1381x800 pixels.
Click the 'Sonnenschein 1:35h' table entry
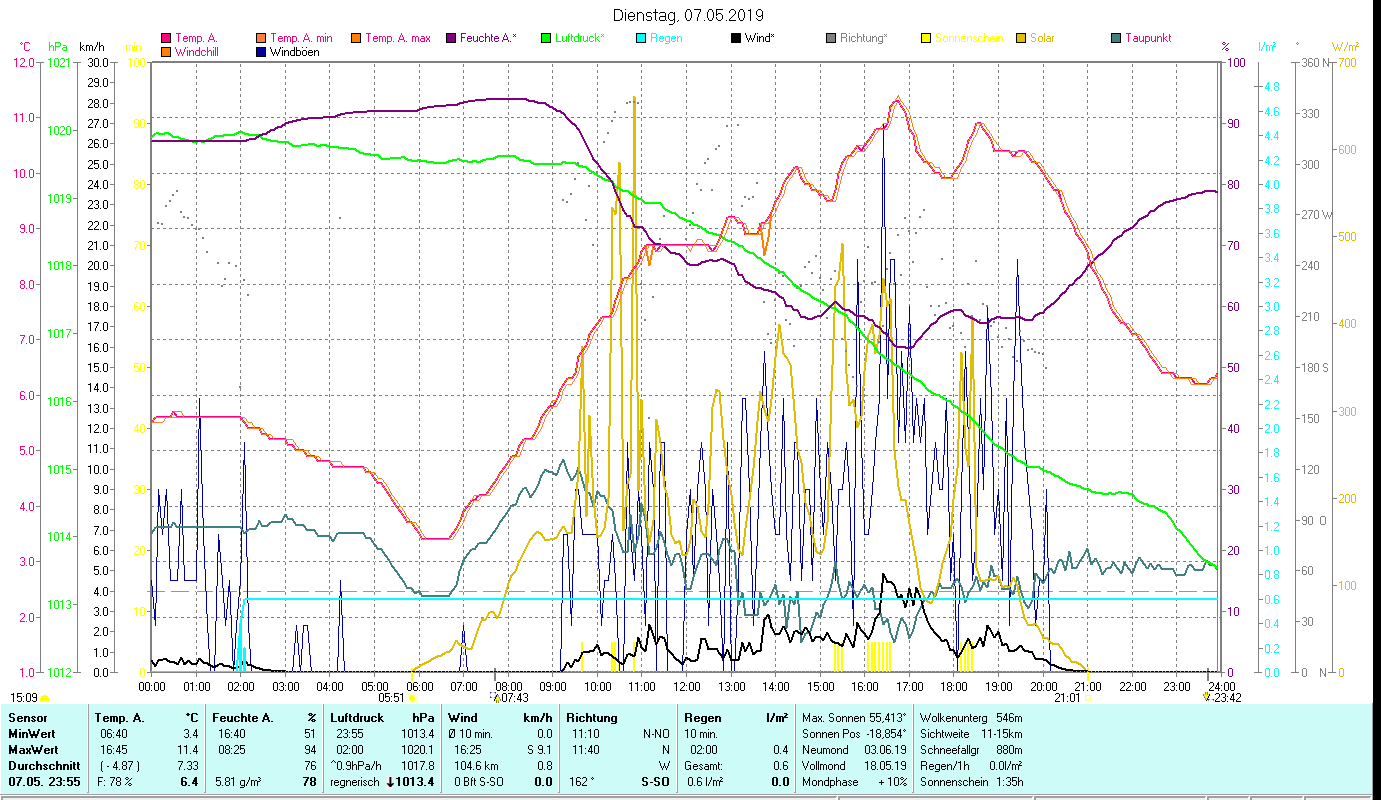tap(971, 782)
